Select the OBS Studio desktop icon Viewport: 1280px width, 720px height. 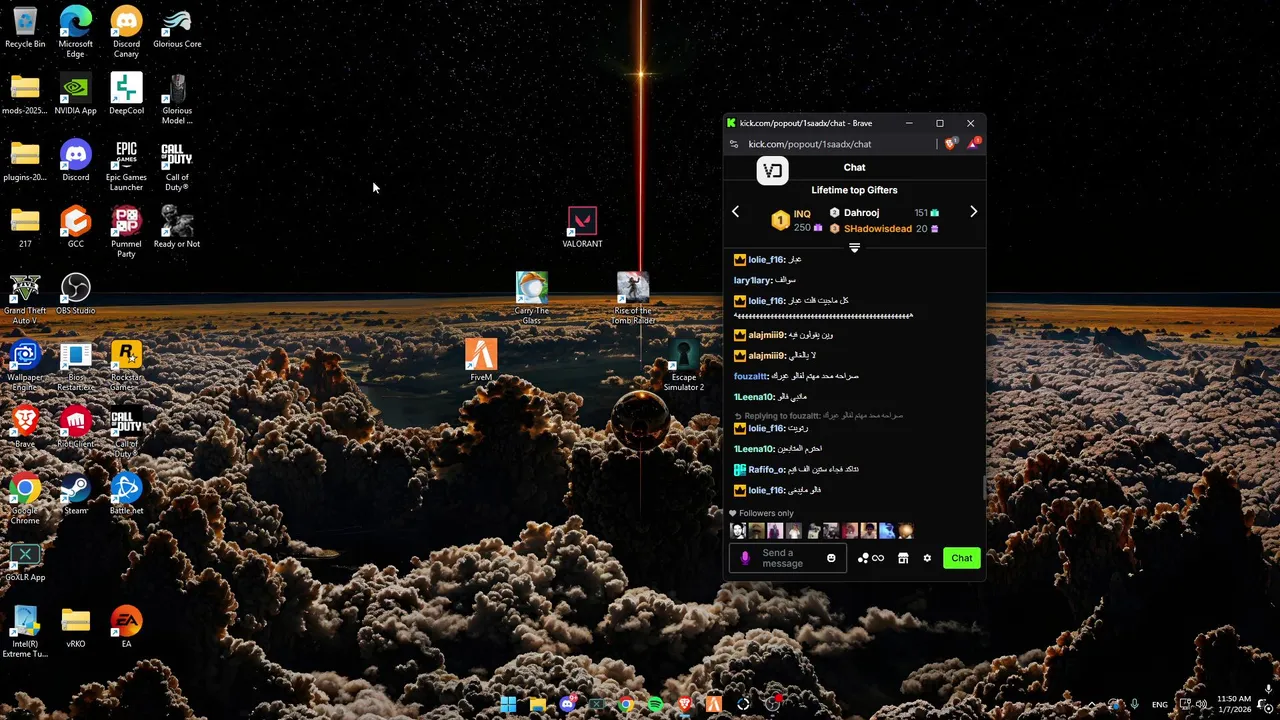click(75, 294)
